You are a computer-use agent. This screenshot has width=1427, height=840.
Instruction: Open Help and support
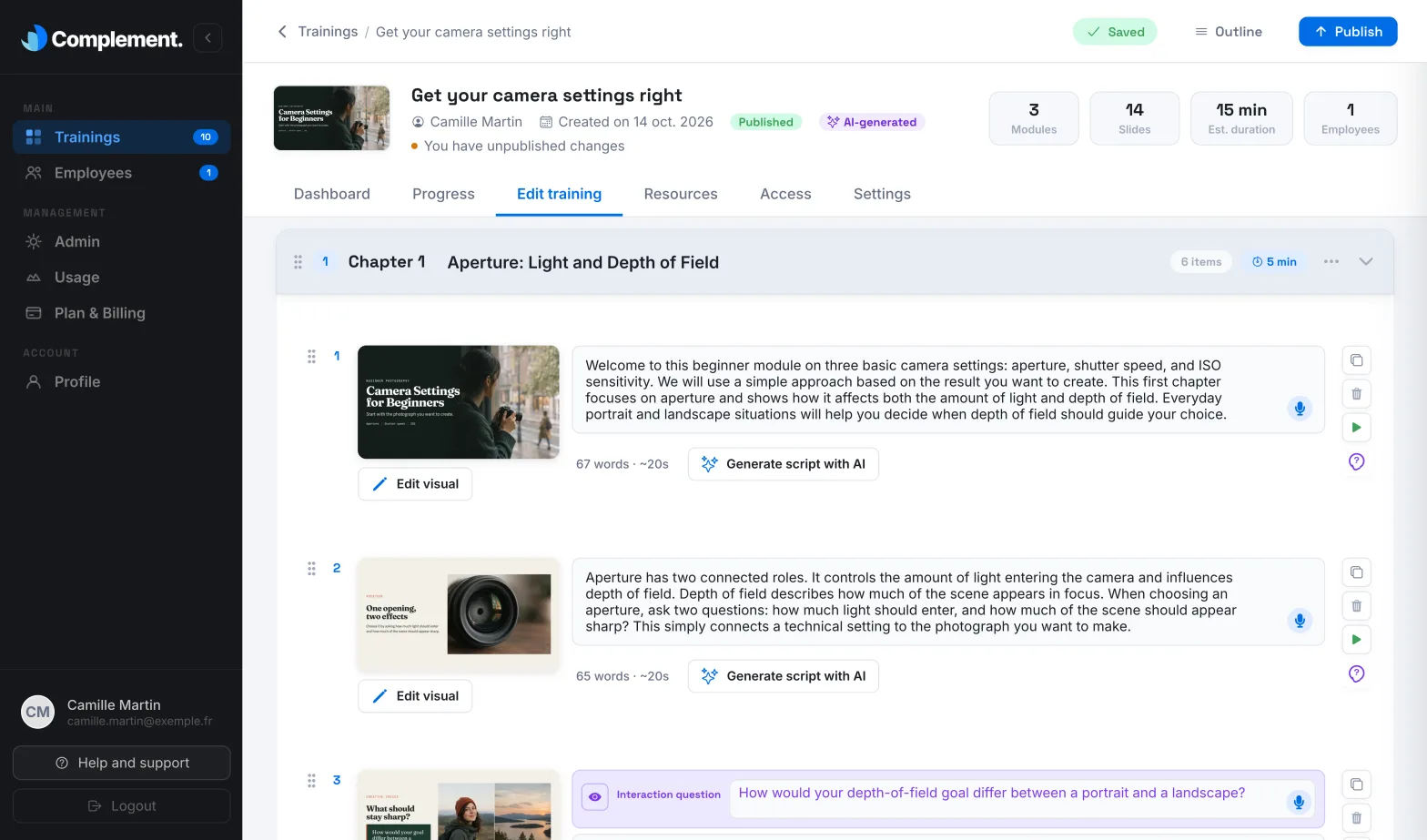tap(122, 763)
